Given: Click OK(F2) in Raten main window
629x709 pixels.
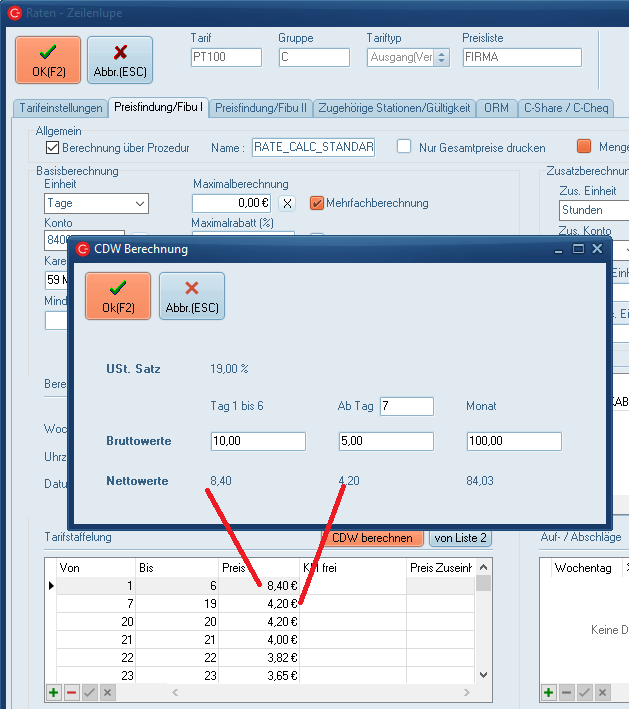Looking at the screenshot, I should tap(48, 59).
